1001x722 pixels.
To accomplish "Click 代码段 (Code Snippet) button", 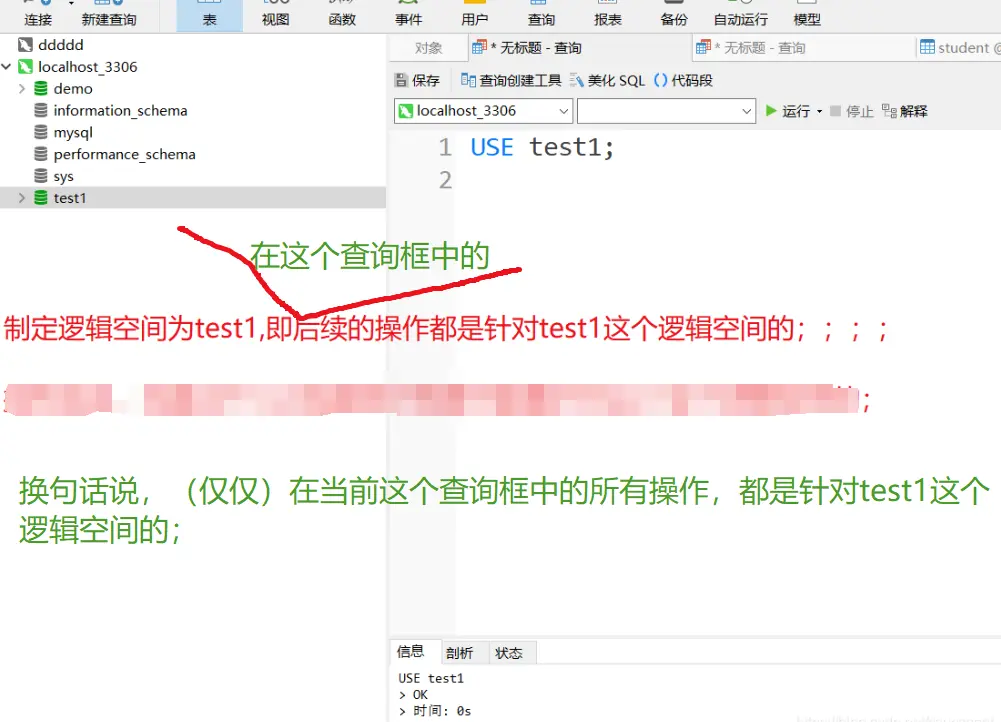I will click(683, 80).
